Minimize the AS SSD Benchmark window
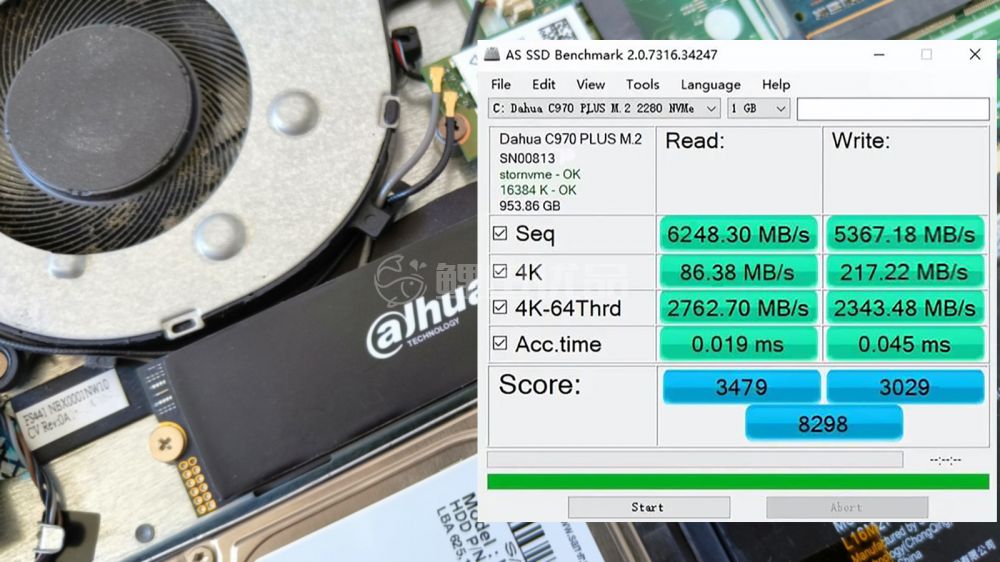The image size is (1000, 562). 879,55
